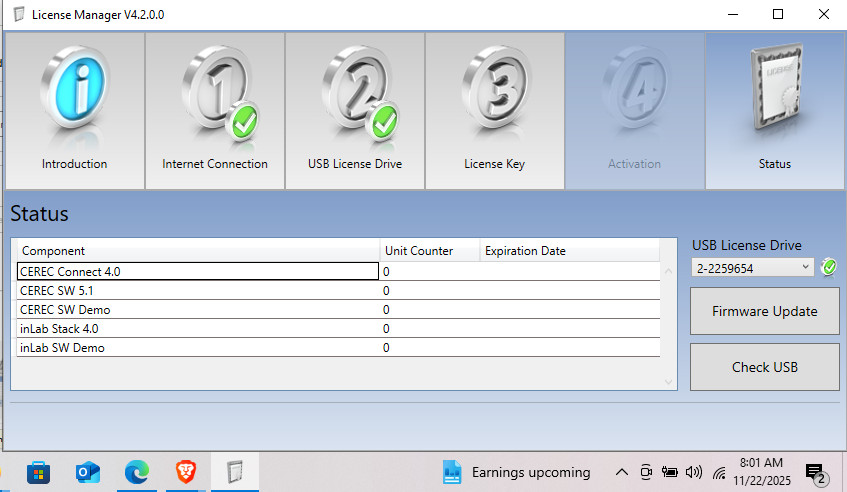Click the list scroll up arrow

point(668,271)
